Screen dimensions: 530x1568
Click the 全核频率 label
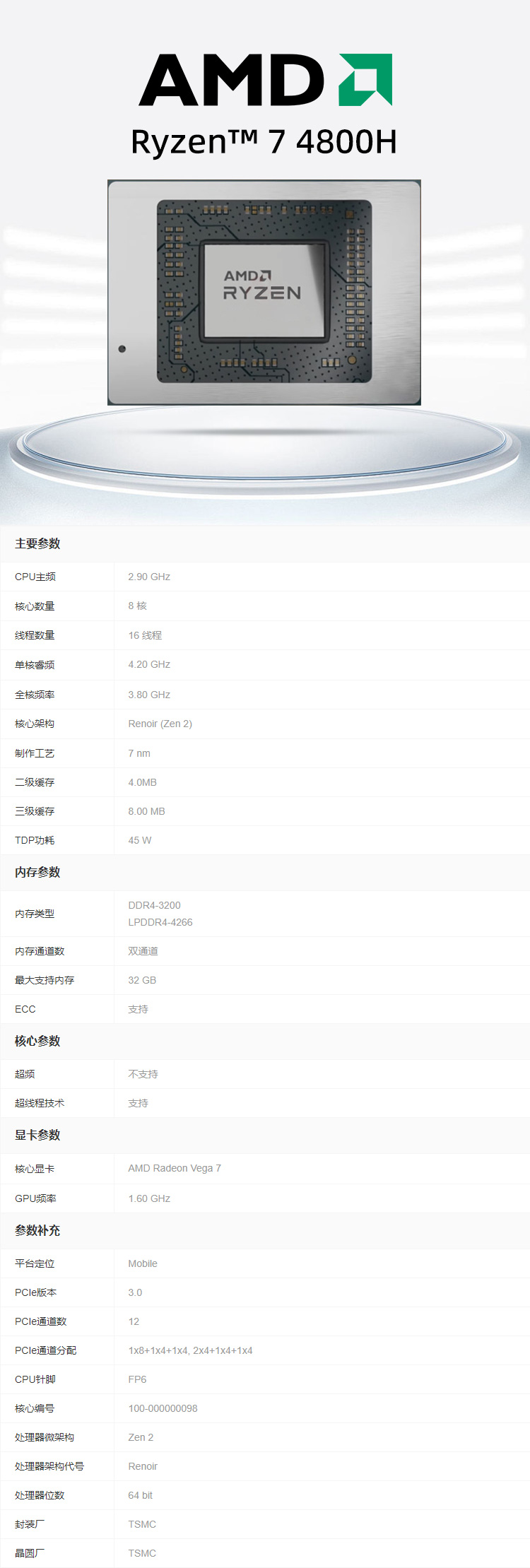point(35,695)
